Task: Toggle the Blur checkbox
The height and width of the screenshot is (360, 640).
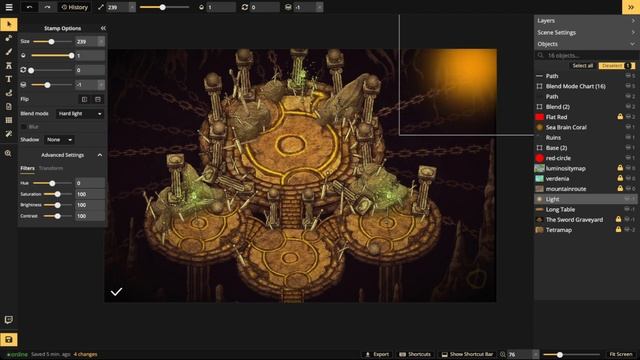Action: point(24,127)
